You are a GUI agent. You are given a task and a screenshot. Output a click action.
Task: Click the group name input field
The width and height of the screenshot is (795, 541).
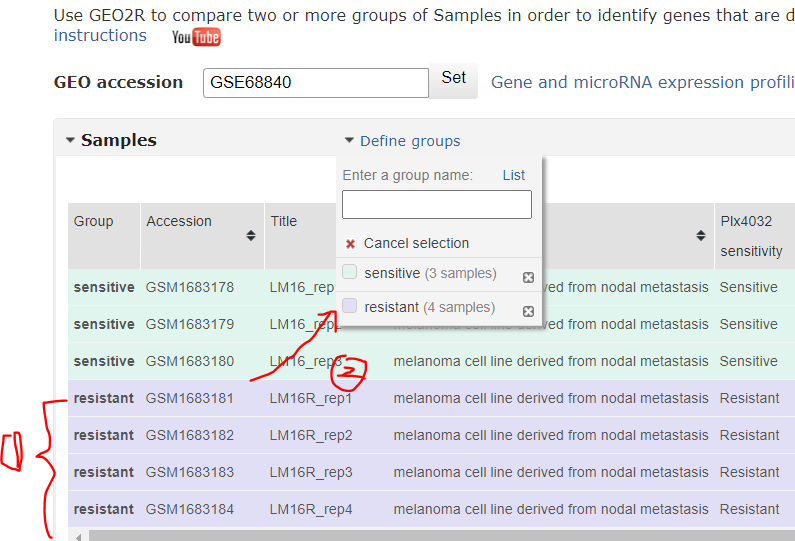[436, 205]
